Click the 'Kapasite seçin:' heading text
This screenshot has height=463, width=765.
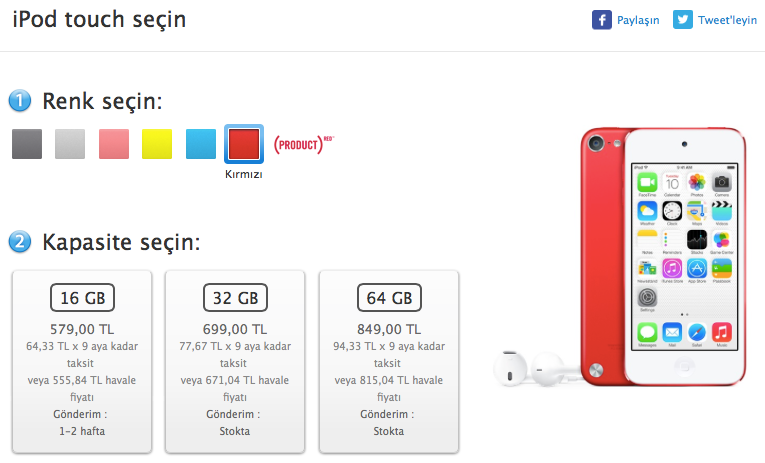pyautogui.click(x=121, y=242)
